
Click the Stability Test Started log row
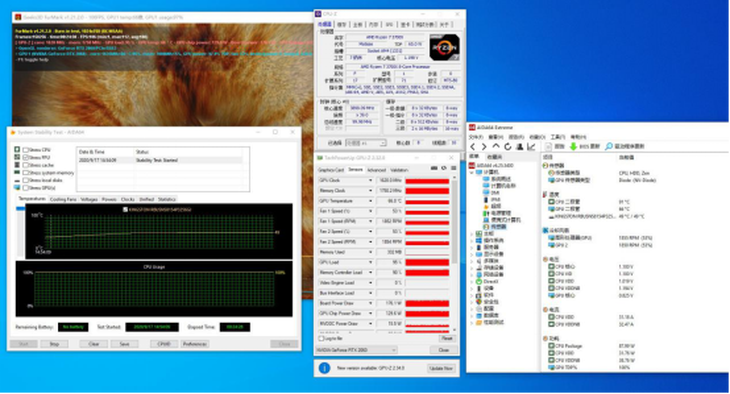pyautogui.click(x=160, y=160)
